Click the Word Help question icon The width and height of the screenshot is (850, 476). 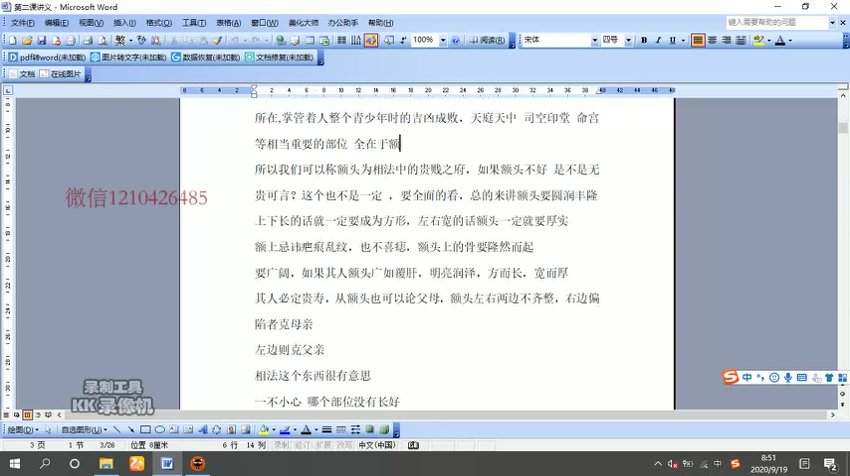(455, 40)
